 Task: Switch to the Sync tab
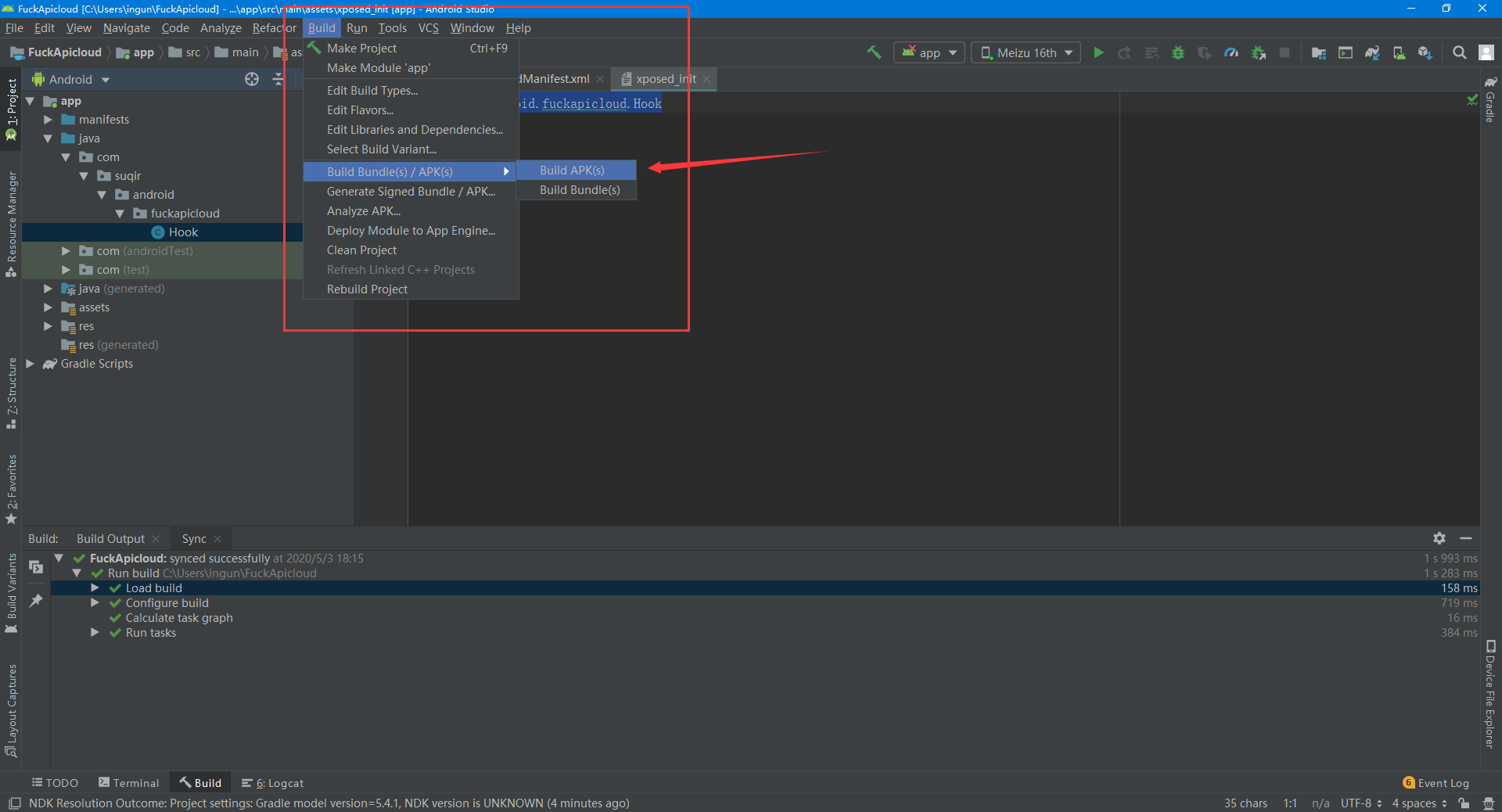(x=194, y=539)
